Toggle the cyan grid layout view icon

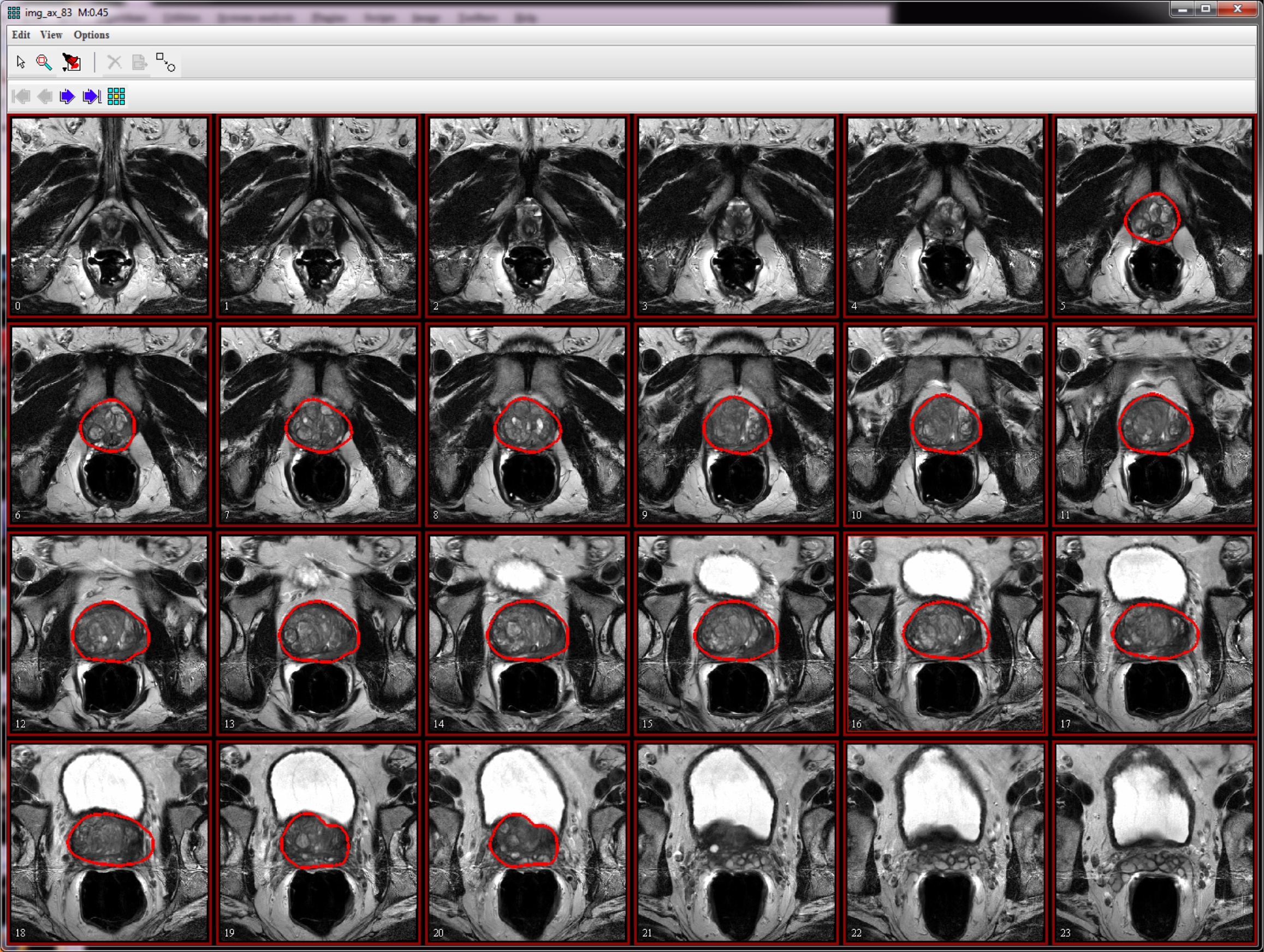pyautogui.click(x=116, y=97)
